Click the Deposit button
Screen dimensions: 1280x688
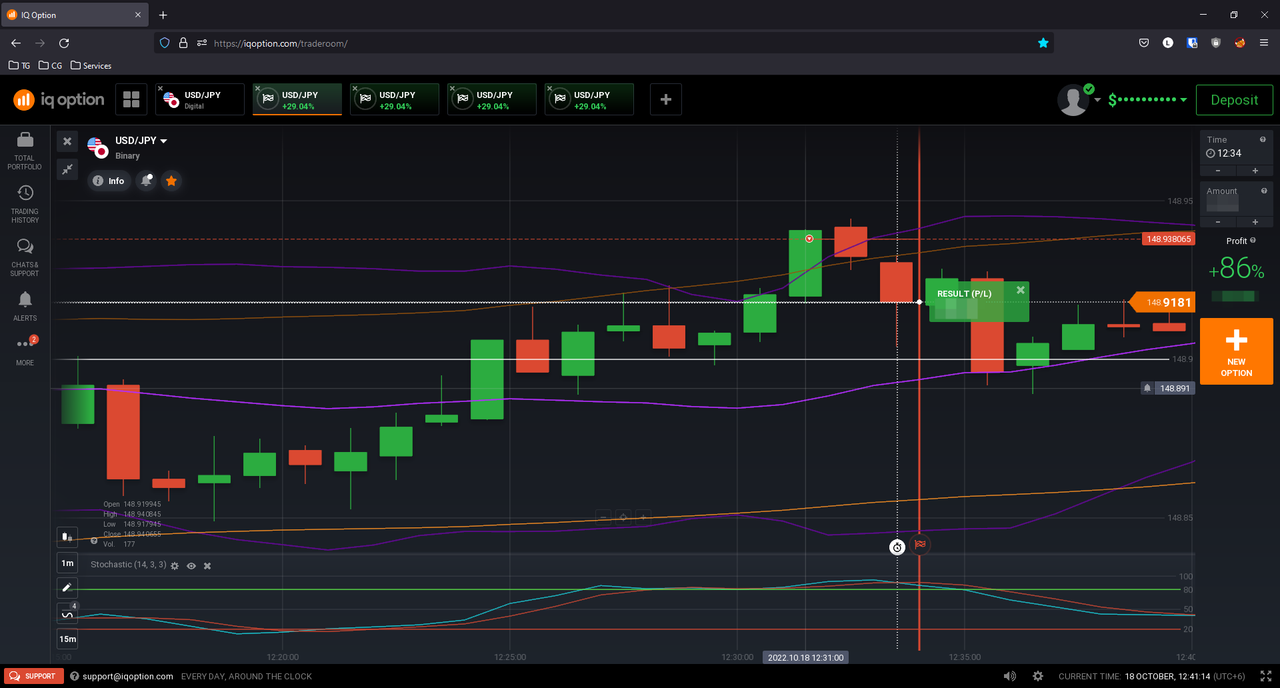[x=1234, y=100]
